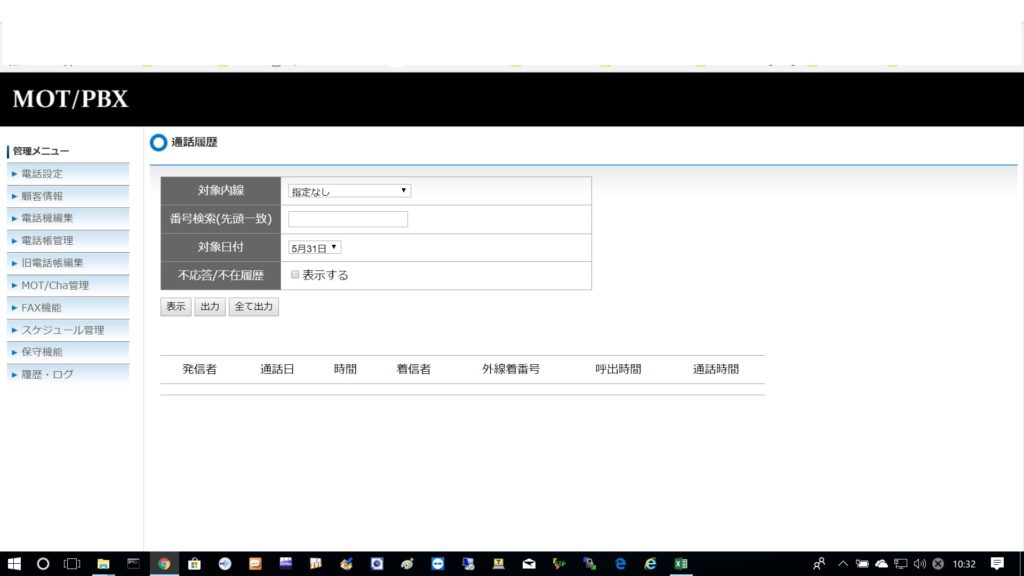Expand 電話設定 menu item

[x=68, y=174]
